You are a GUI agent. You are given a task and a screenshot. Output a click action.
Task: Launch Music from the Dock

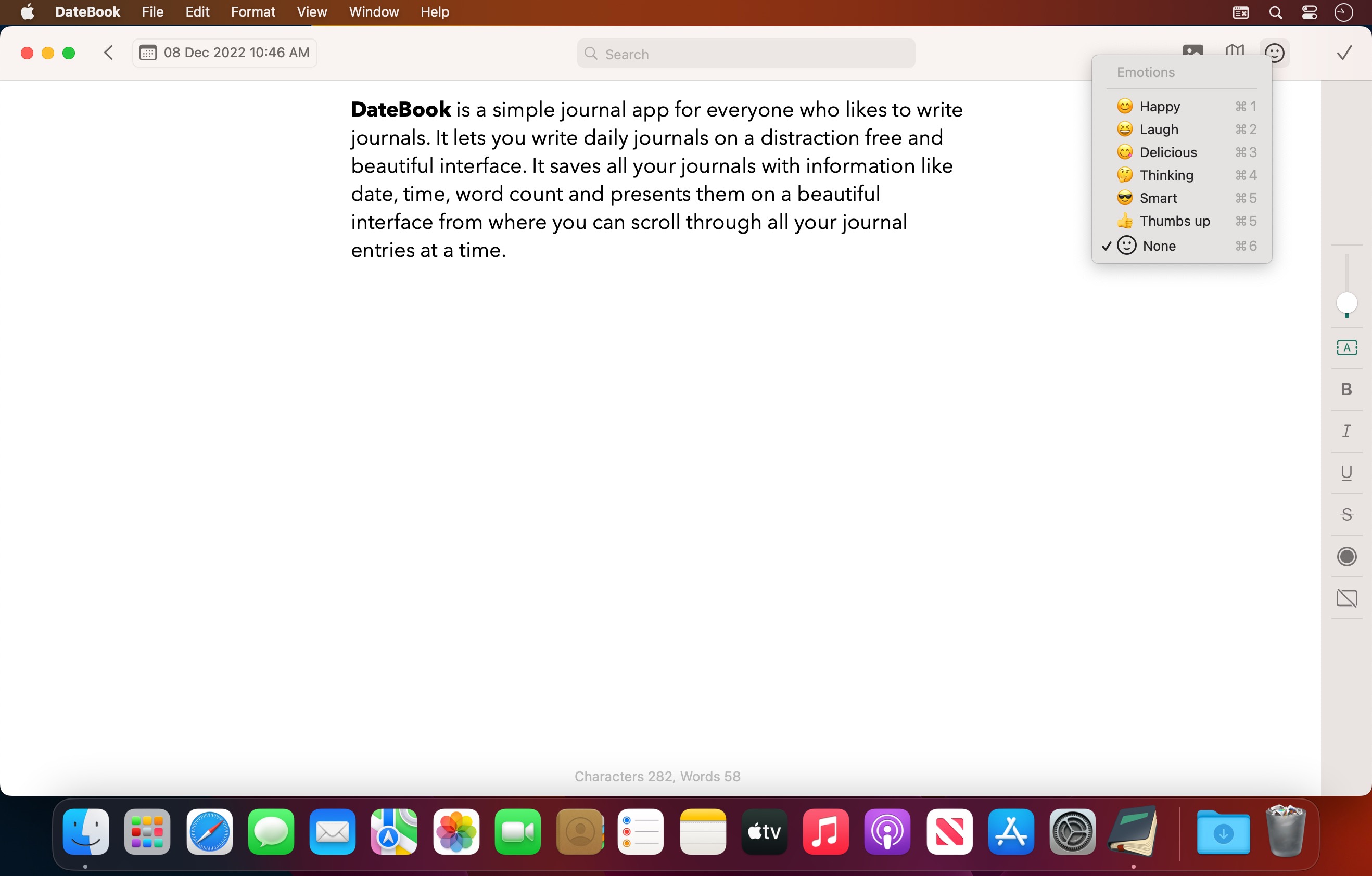[825, 831]
